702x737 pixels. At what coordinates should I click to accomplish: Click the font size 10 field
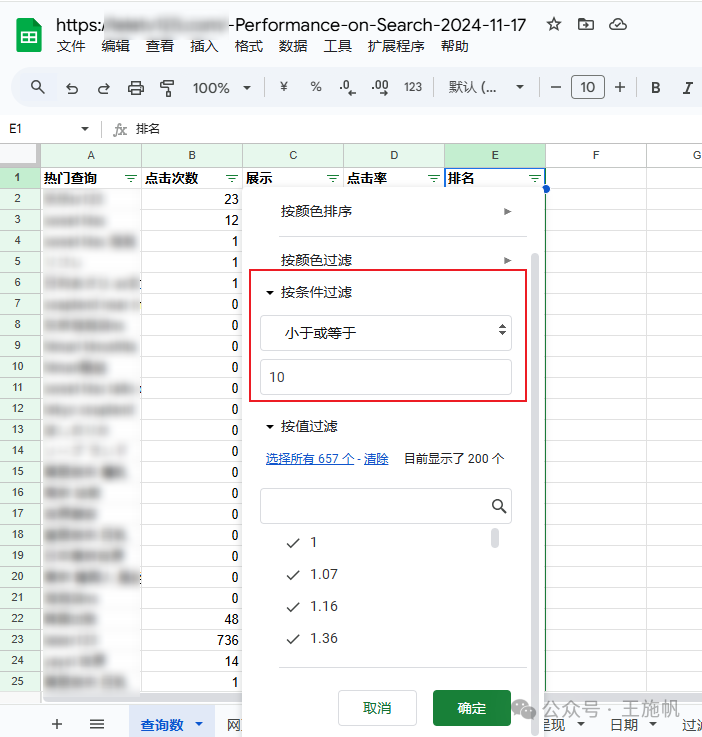587,87
